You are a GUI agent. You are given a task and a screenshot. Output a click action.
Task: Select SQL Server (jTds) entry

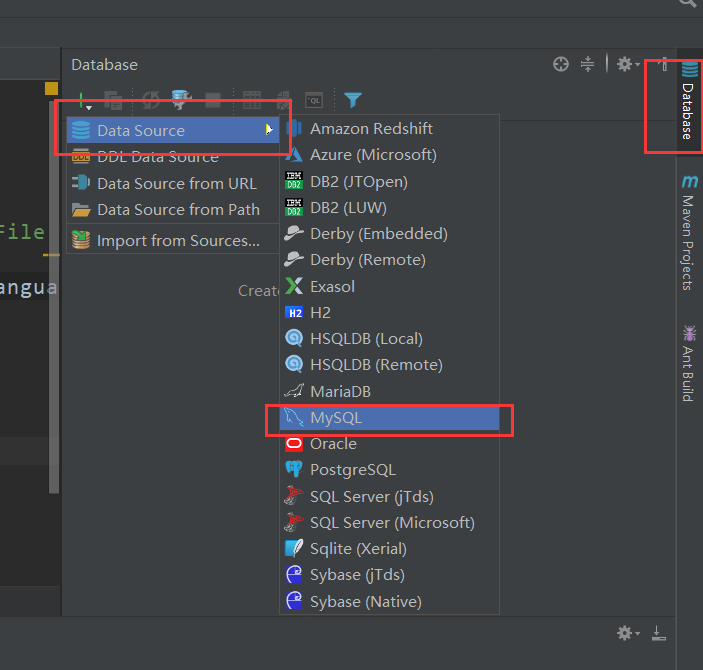[x=389, y=496]
